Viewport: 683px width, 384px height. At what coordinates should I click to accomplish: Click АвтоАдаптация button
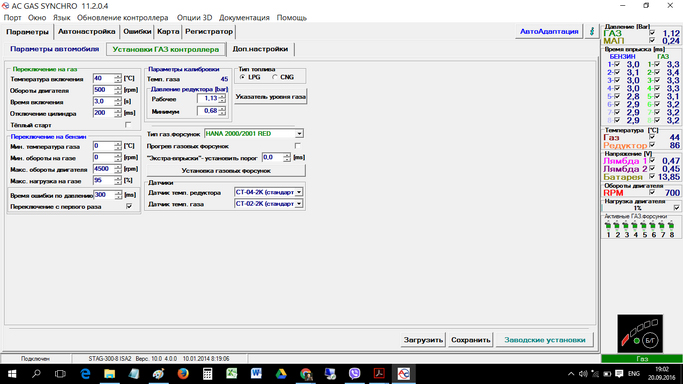549,31
